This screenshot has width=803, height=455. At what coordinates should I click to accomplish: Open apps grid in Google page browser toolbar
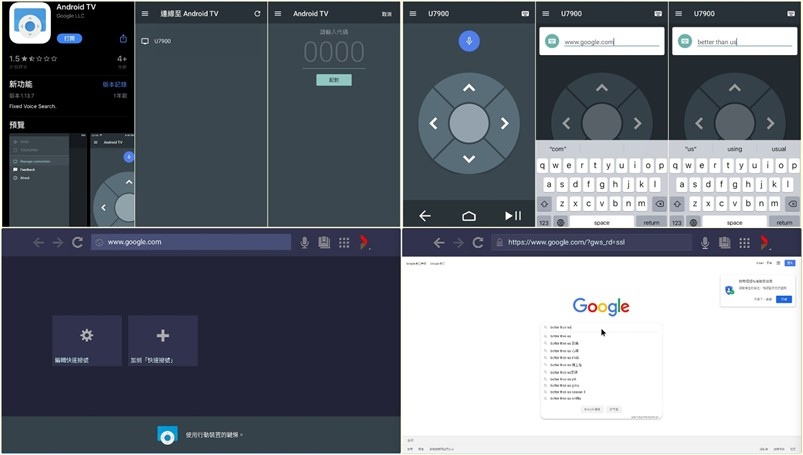[x=745, y=243]
